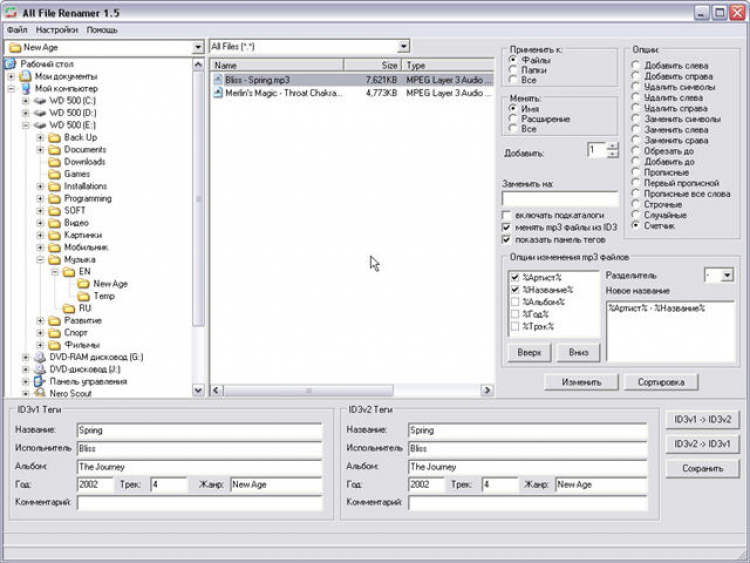Select the Programming folder icon
The width and height of the screenshot is (750, 563).
click(x=55, y=199)
